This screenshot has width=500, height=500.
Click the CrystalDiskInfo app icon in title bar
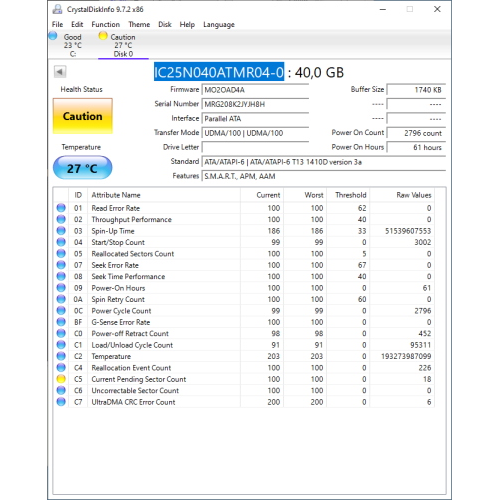coord(57,9)
